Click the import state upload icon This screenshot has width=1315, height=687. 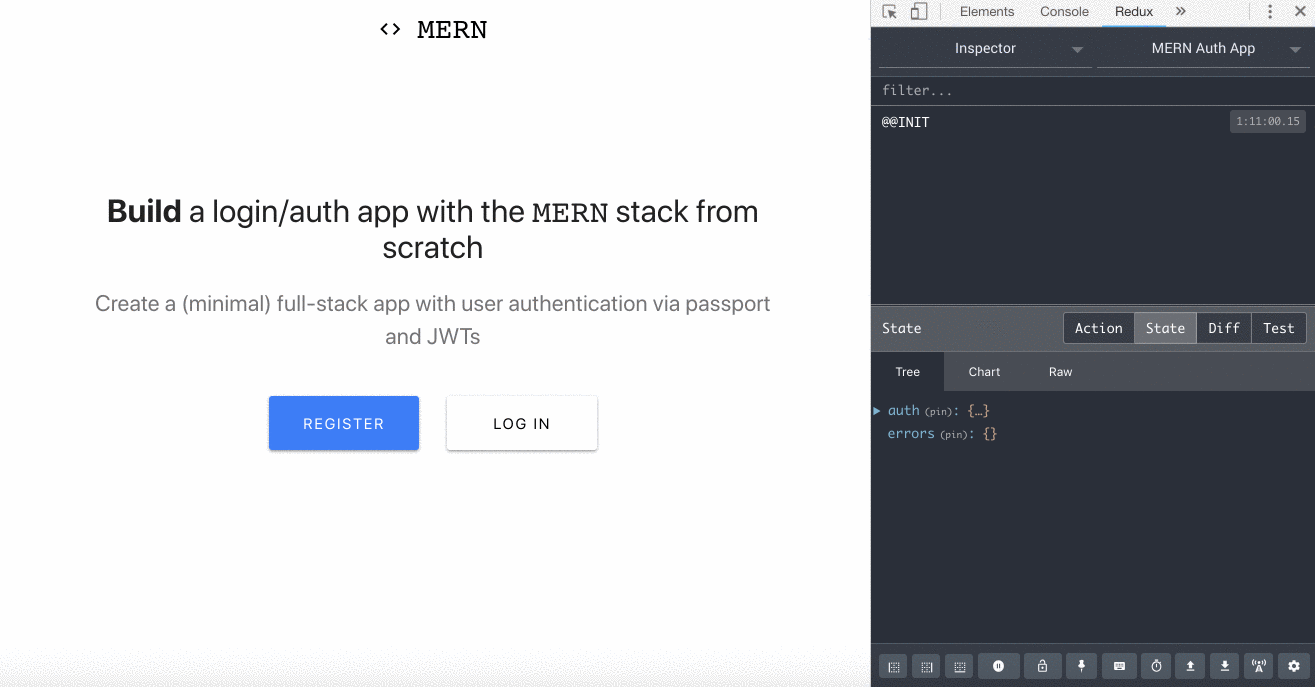coord(1190,666)
